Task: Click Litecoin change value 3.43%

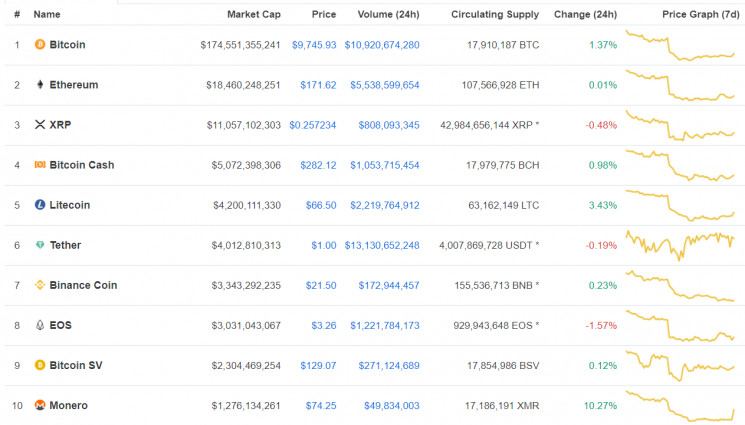Action: tap(603, 205)
